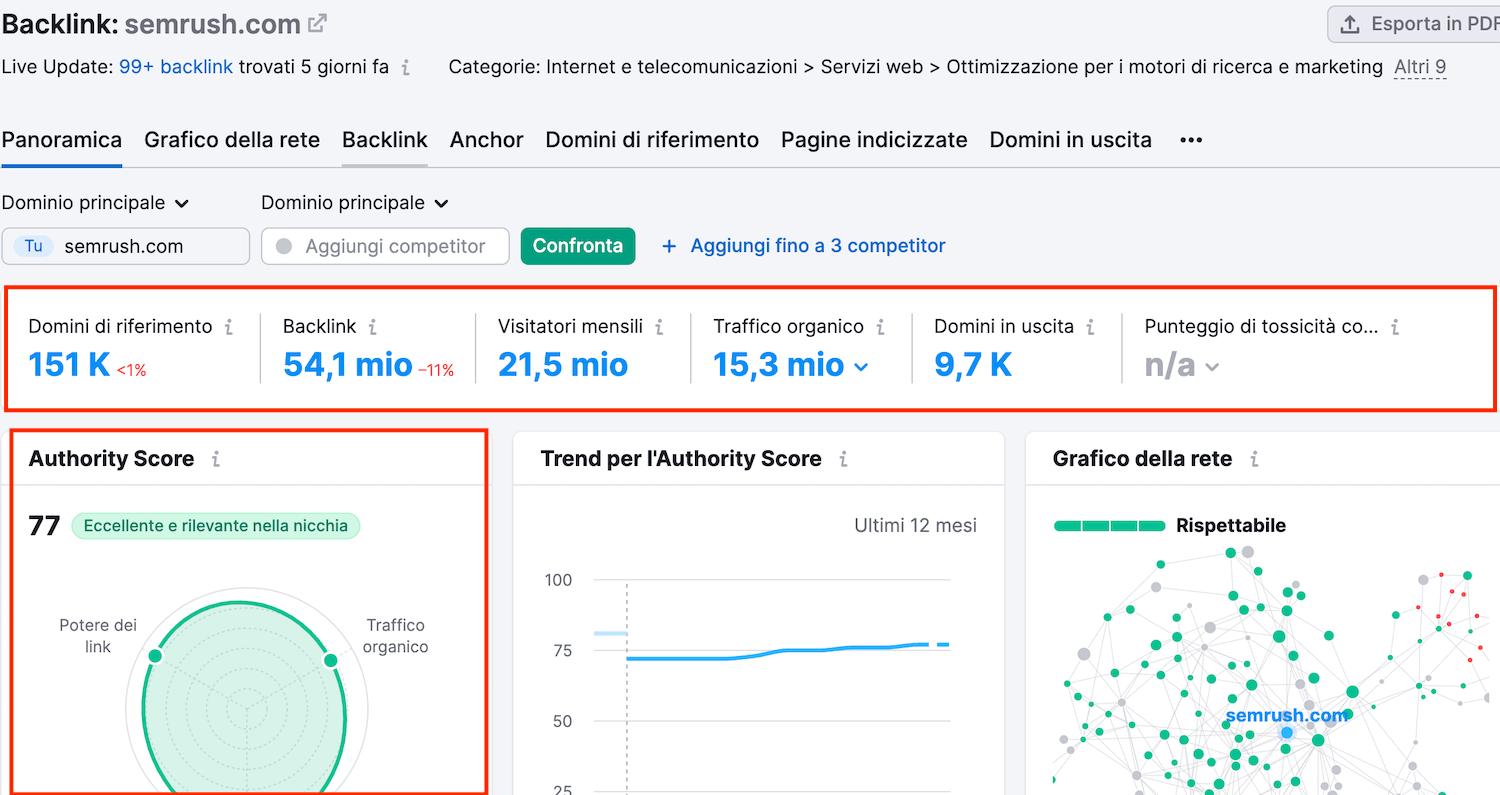Click the 21,5 mio monthly visitors value
Screen dimensions: 1500x795
click(x=563, y=365)
